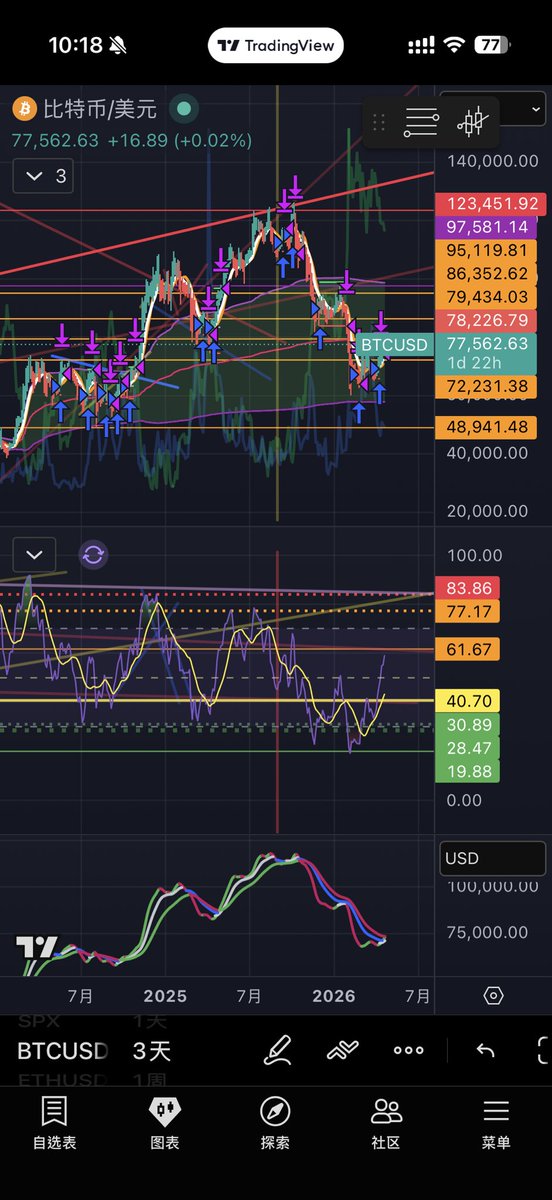
Task: Tap the silent bell status icon
Action: [x=118, y=45]
